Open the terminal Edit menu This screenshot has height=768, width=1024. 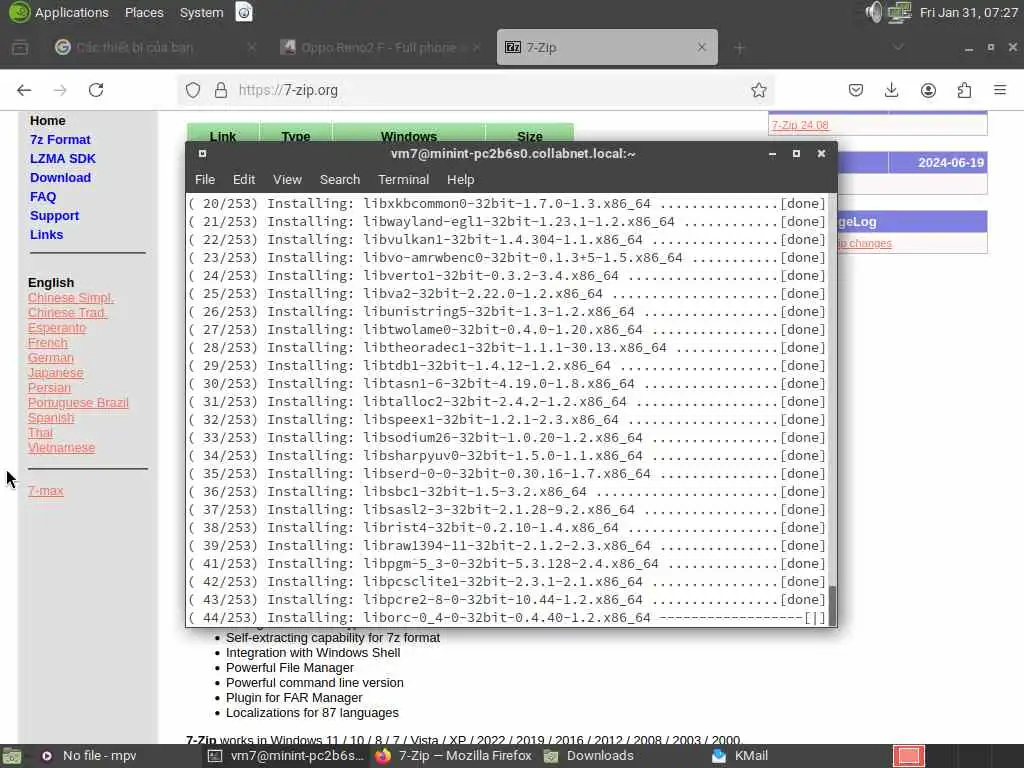coord(244,180)
